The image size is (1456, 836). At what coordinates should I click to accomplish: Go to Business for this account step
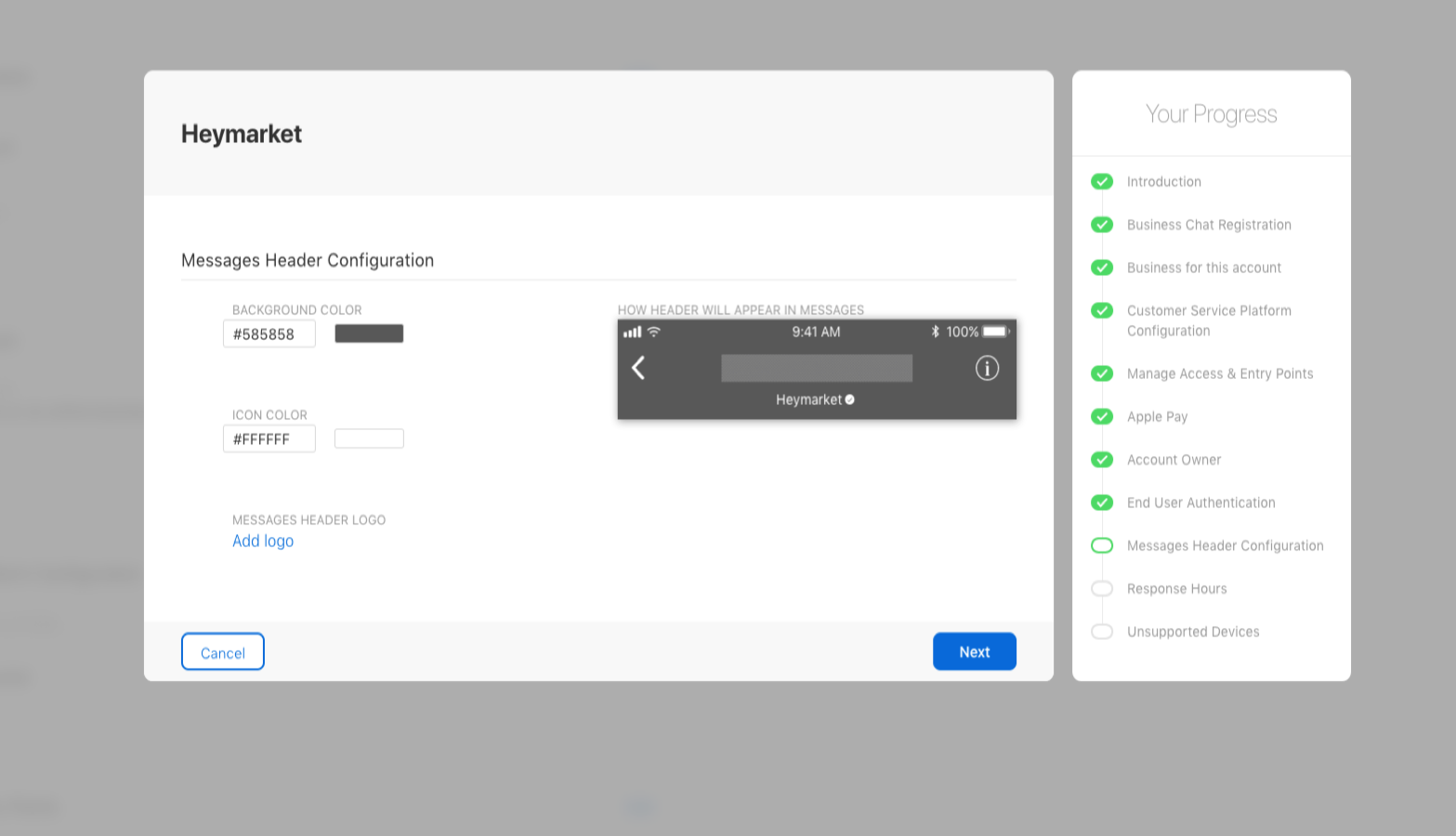(x=1204, y=268)
